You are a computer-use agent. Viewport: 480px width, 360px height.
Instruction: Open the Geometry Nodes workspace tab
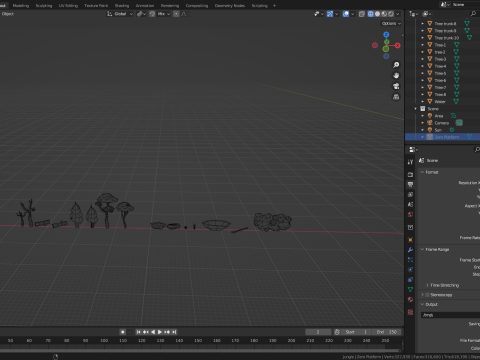click(x=230, y=6)
